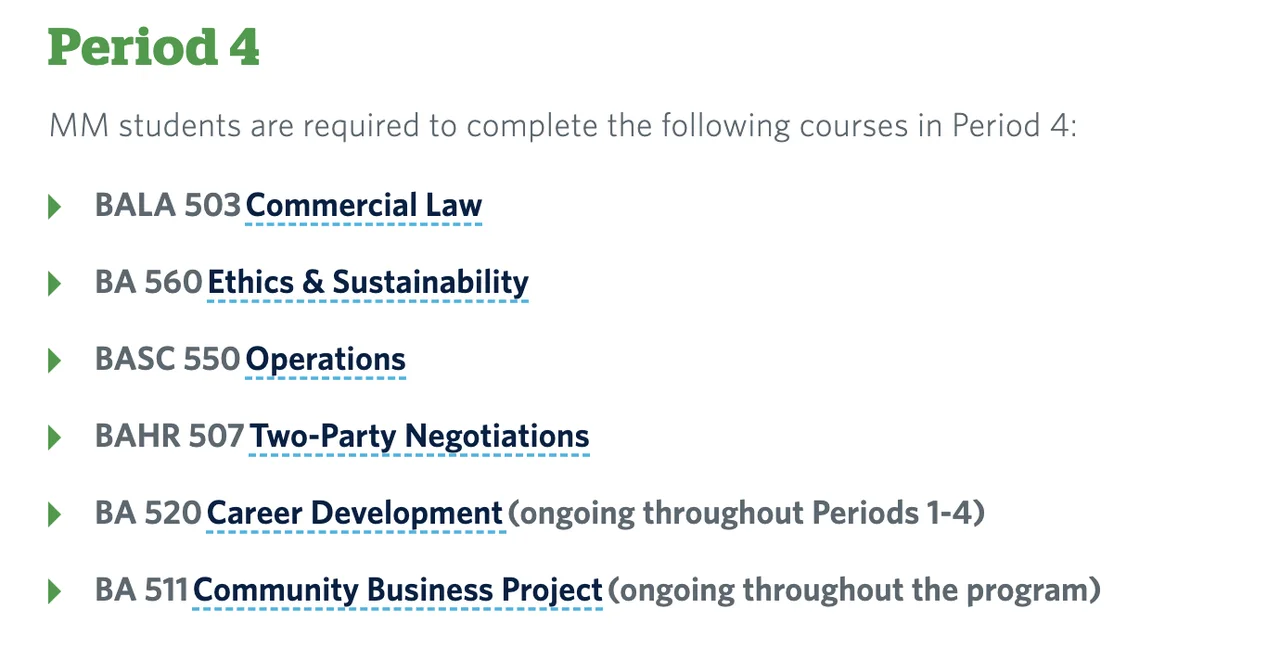Screen dimensions: 1280x647
Task: Click the "ongoing throughout Periods 1-4" note
Action: point(746,514)
